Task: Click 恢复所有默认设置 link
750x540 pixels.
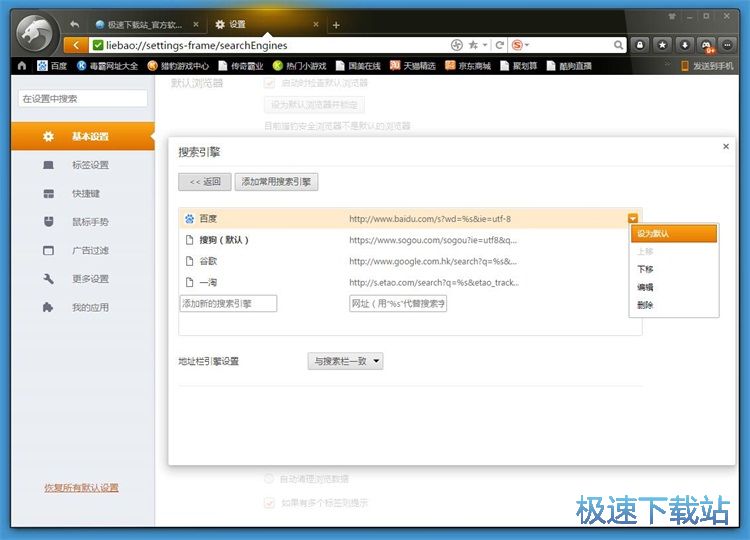Action: [x=81, y=488]
